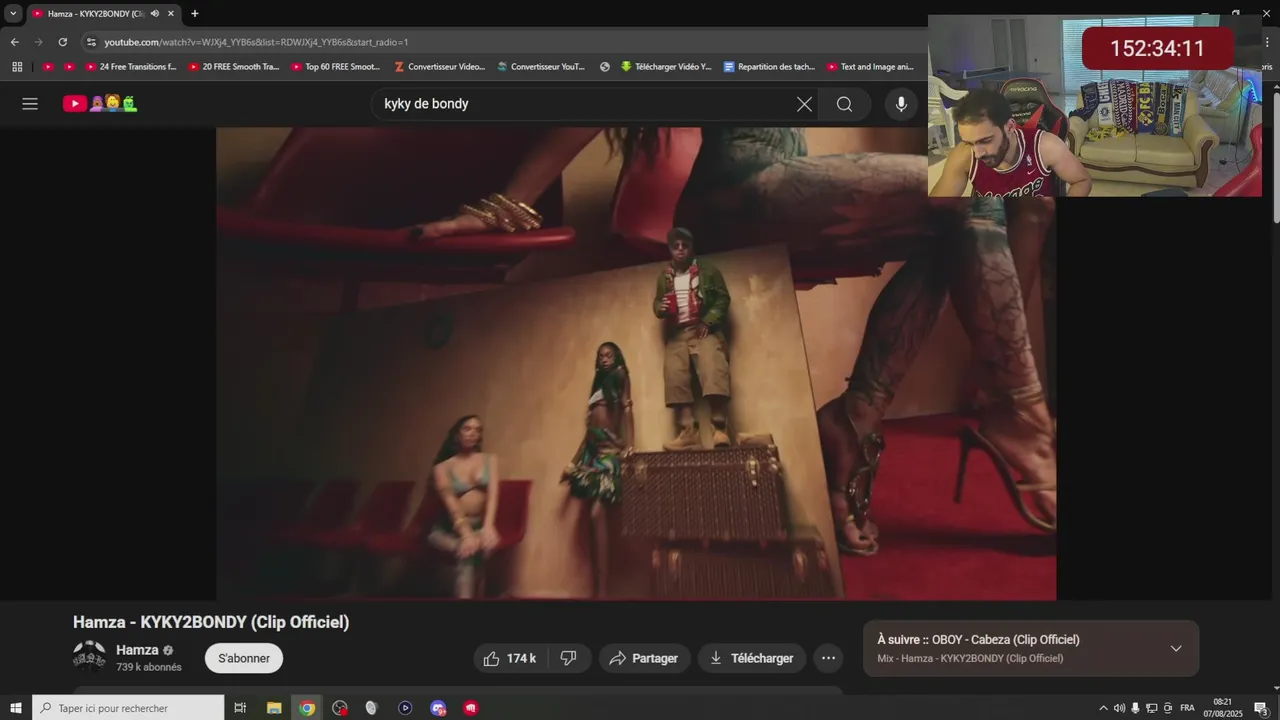This screenshot has height=720, width=1280.
Task: Click the video title KYKY2BONDY (Clip Officiel)
Action: [211, 622]
